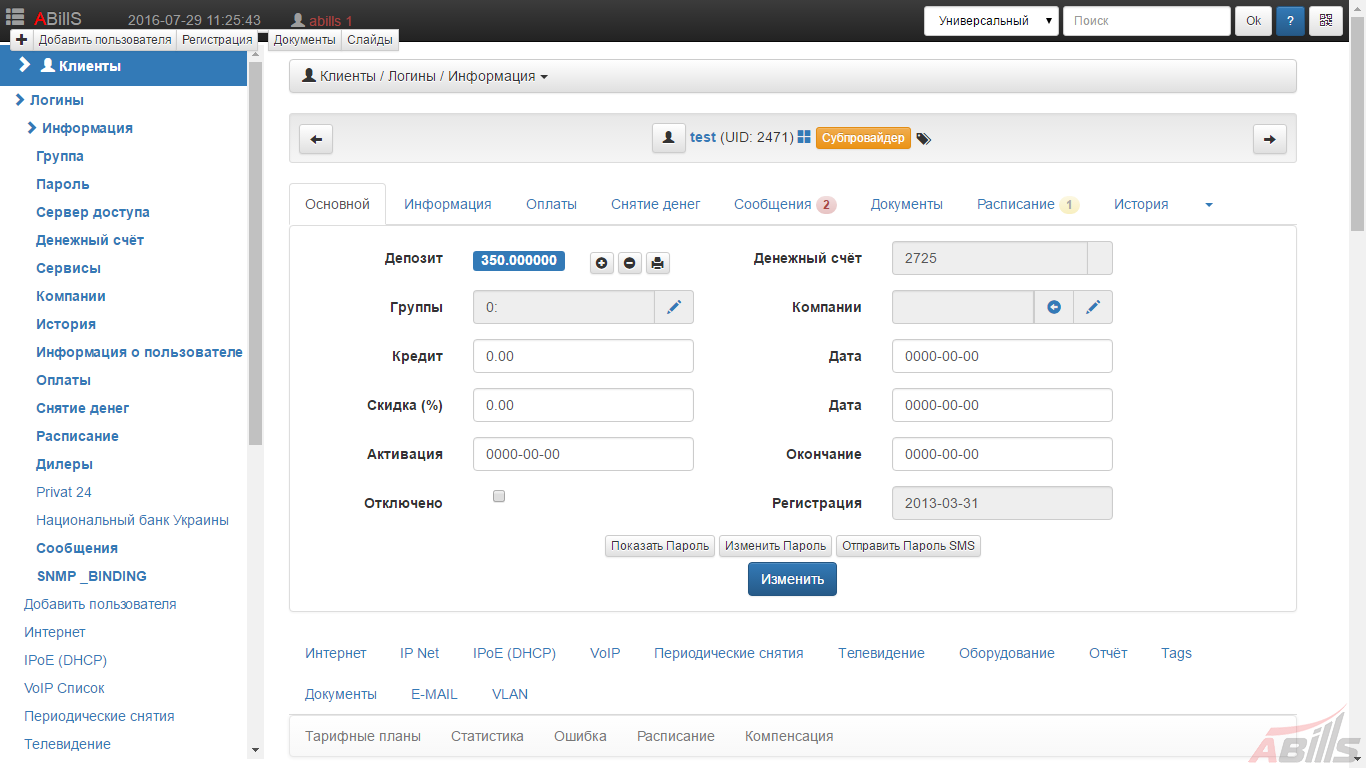Image resolution: width=1366 pixels, height=768 pixels.
Task: Open the Снятие денег tab
Action: pos(656,204)
